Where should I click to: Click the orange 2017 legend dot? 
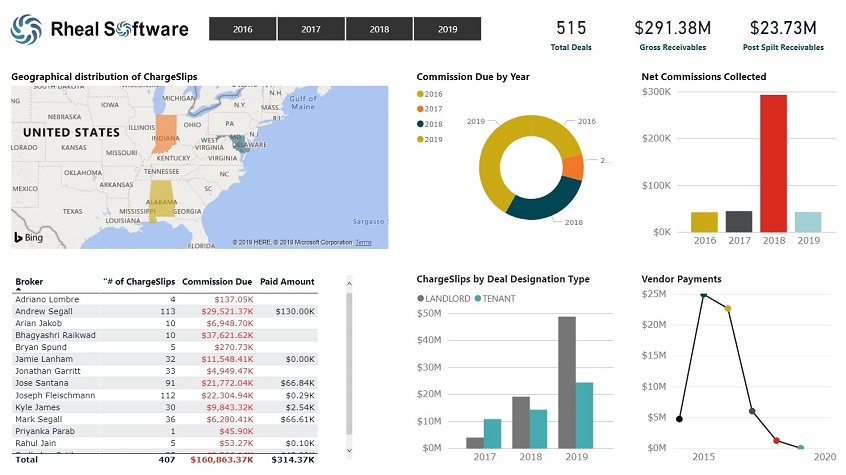tap(420, 109)
